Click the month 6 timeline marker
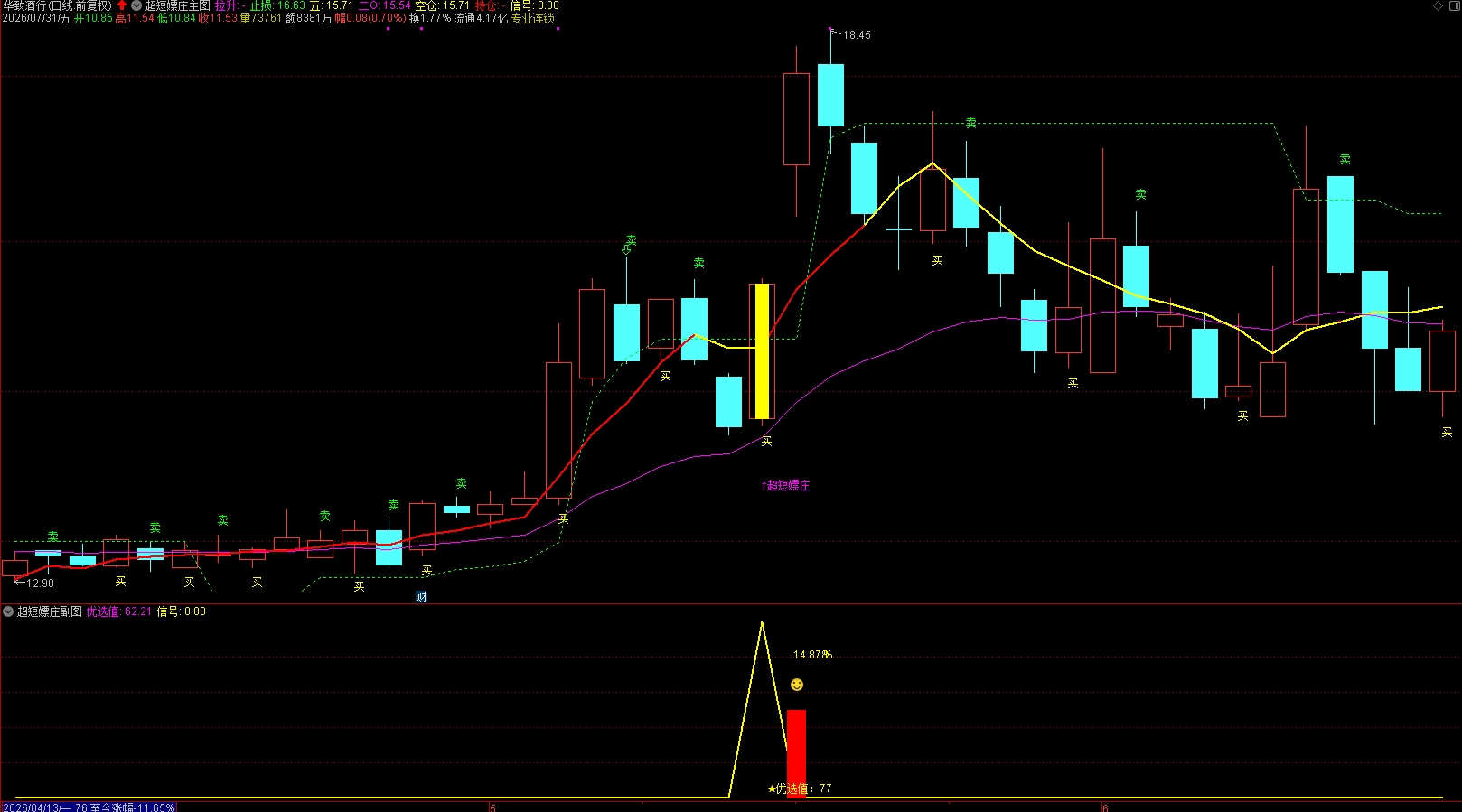1462x812 pixels. pyautogui.click(x=1104, y=807)
